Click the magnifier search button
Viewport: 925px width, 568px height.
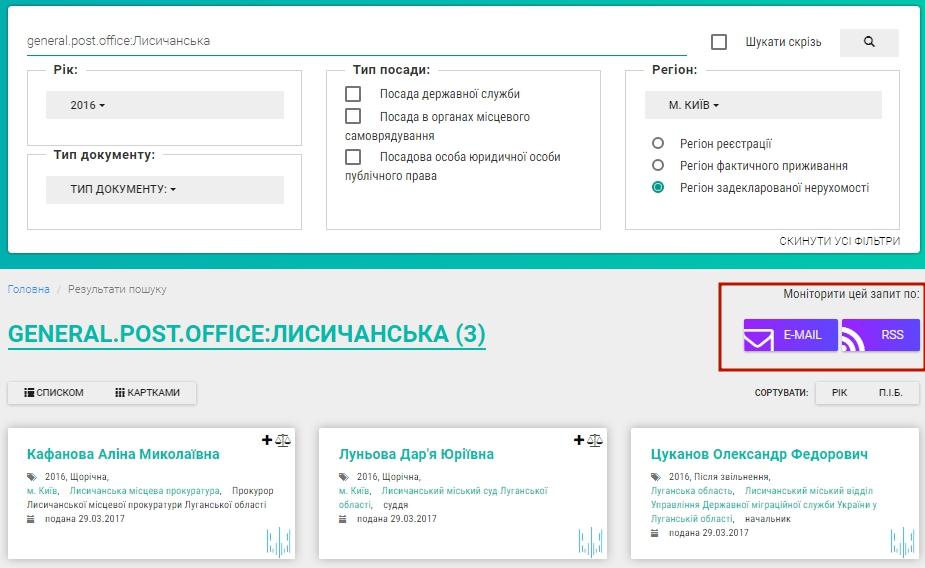[x=869, y=42]
